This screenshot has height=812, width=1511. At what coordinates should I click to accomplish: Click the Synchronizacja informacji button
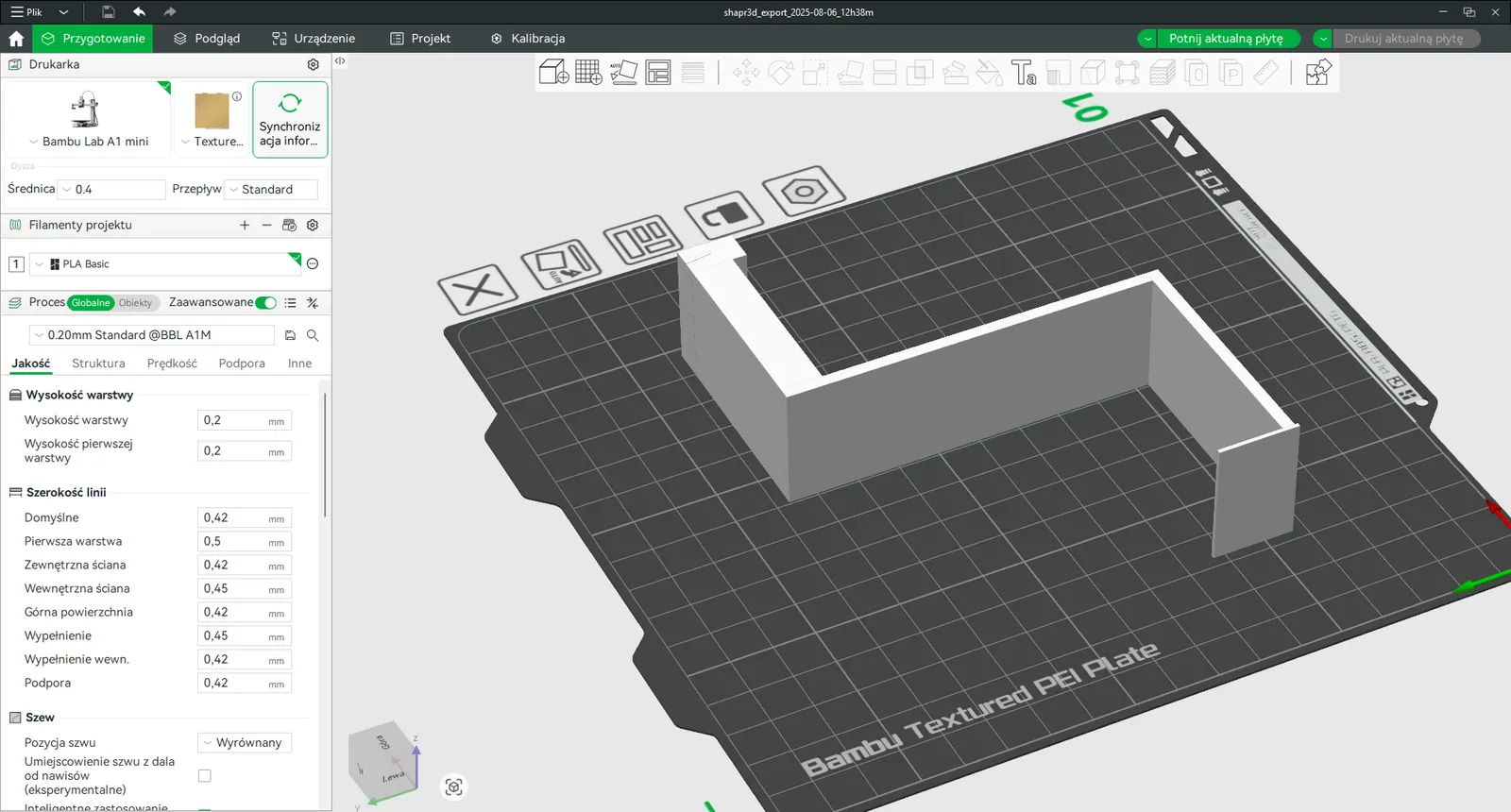tap(290, 119)
